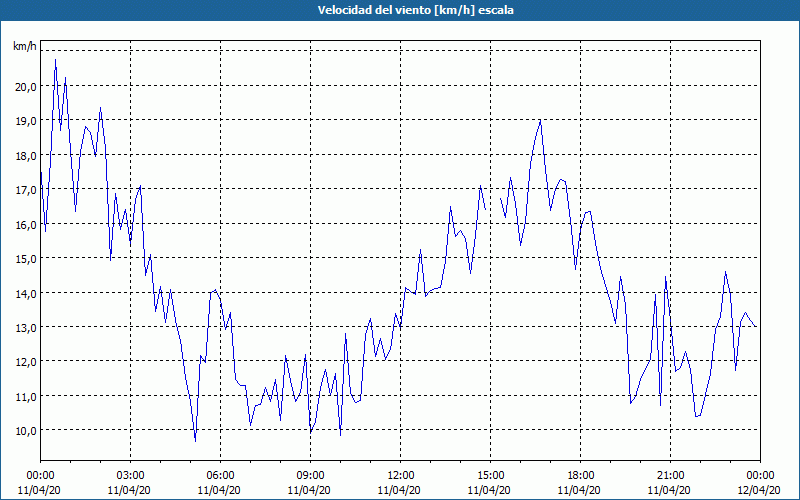This screenshot has height=500, width=800.
Task: Click the 12/04/20 date label
Action: point(759,490)
